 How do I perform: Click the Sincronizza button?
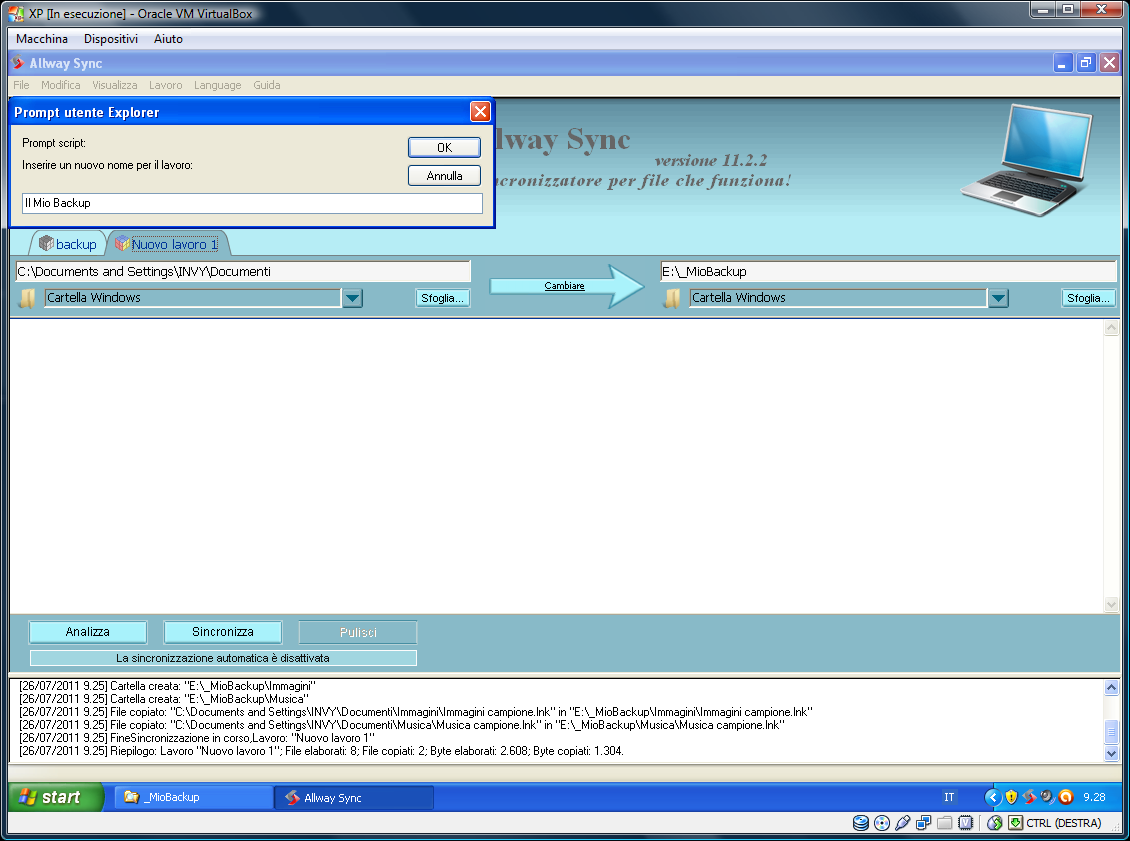pyautogui.click(x=223, y=632)
